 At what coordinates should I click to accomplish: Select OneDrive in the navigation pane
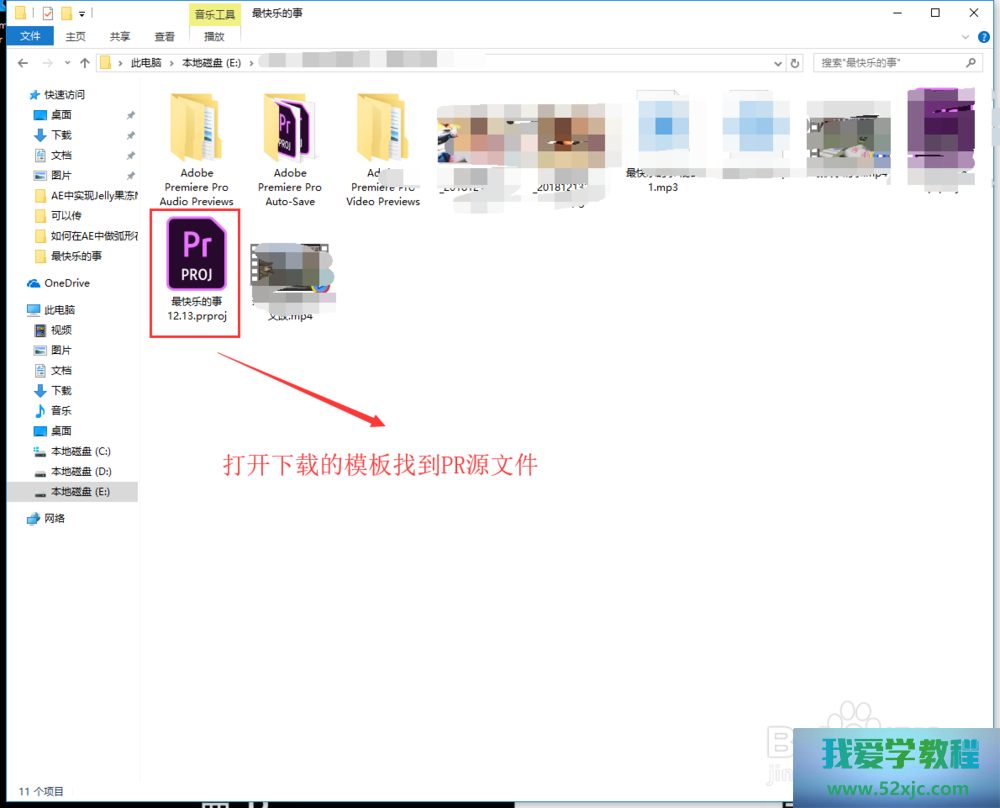pos(66,283)
